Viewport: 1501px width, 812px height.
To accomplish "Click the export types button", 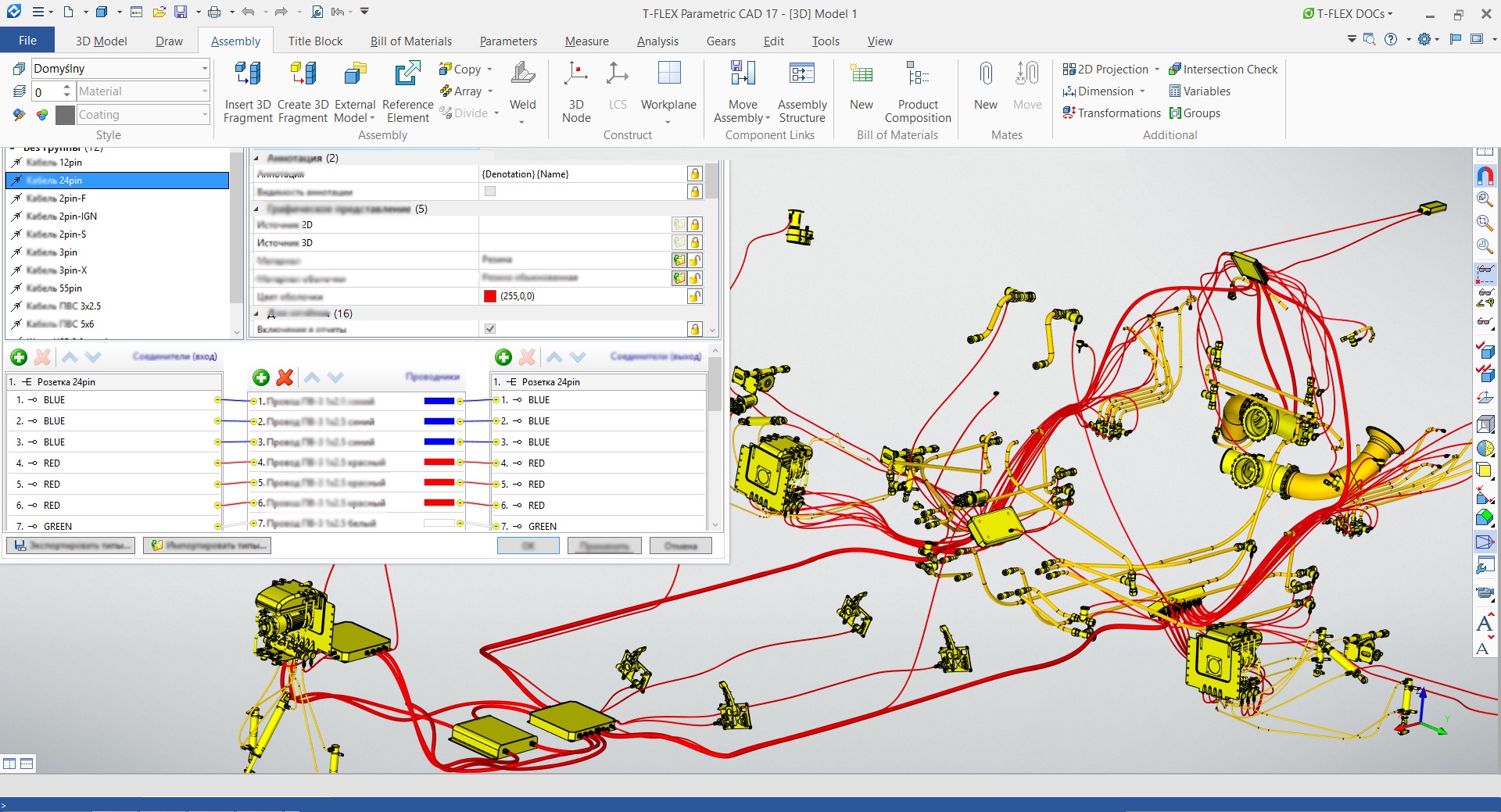I will click(71, 546).
